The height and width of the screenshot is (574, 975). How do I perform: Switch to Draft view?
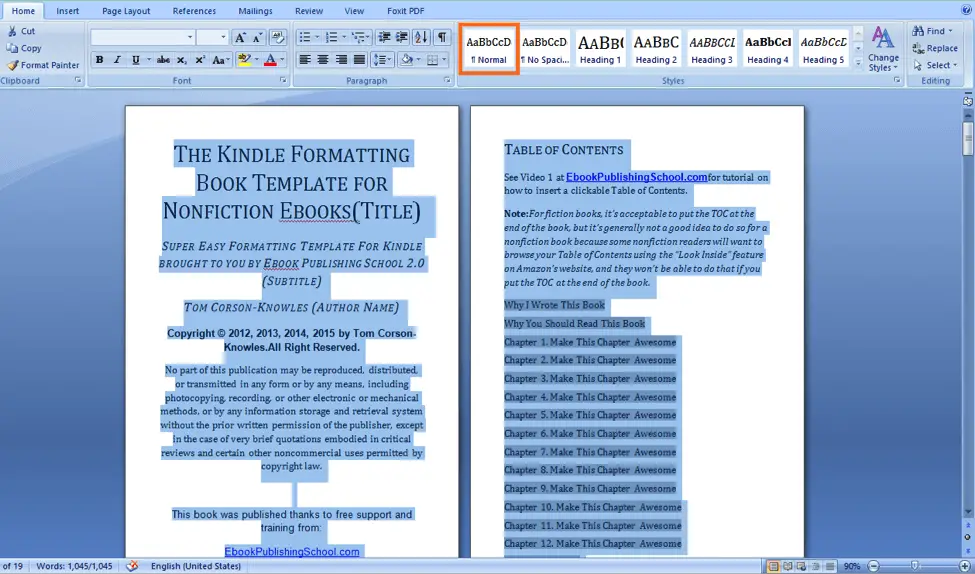tap(829, 566)
